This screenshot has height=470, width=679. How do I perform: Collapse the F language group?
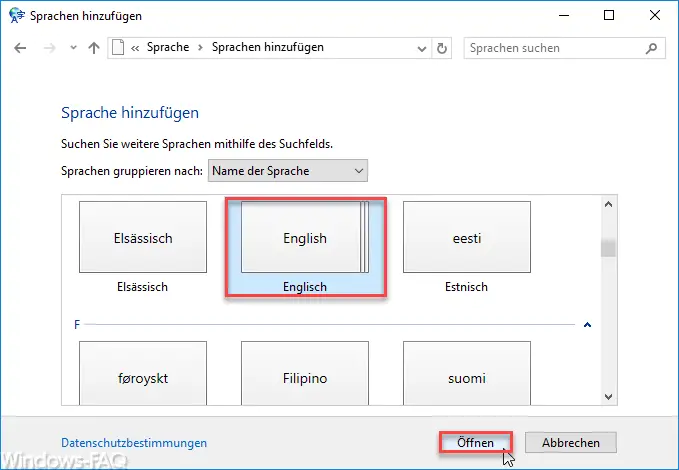[587, 324]
